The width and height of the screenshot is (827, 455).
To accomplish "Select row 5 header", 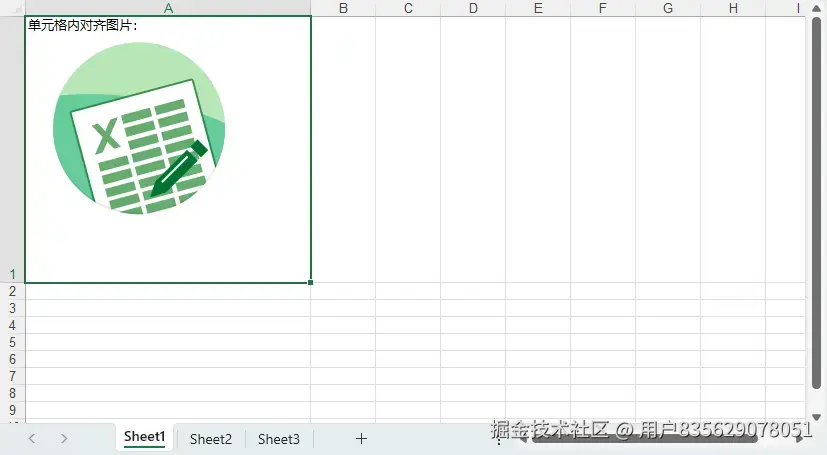I will click(x=13, y=342).
